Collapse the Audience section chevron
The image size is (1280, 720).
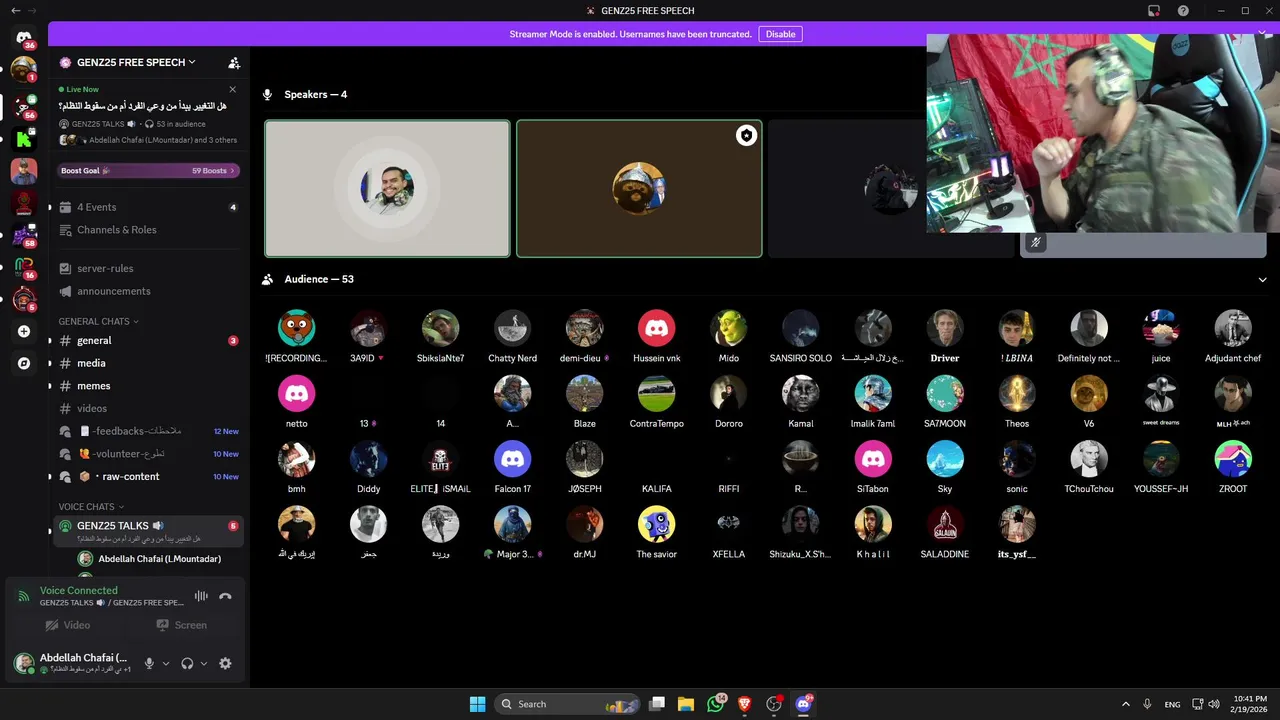coord(1262,280)
